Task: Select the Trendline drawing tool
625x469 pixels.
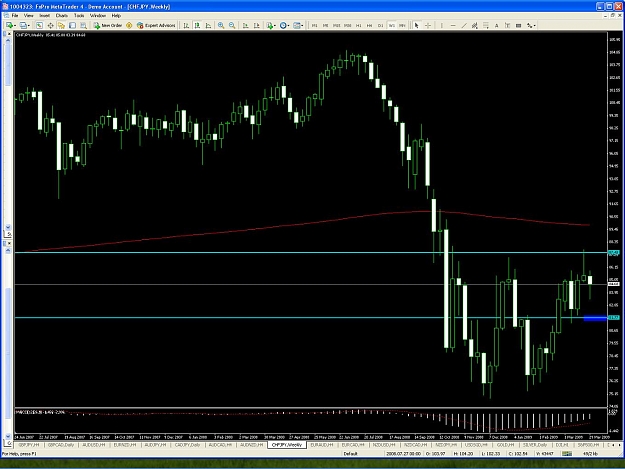Action: [464, 26]
